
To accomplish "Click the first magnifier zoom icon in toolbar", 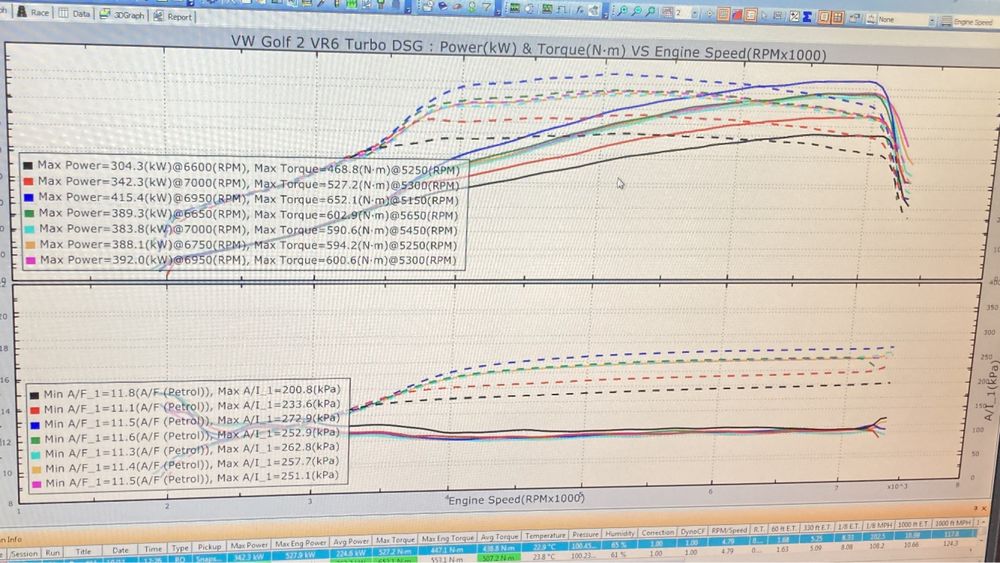I will tap(622, 11).
